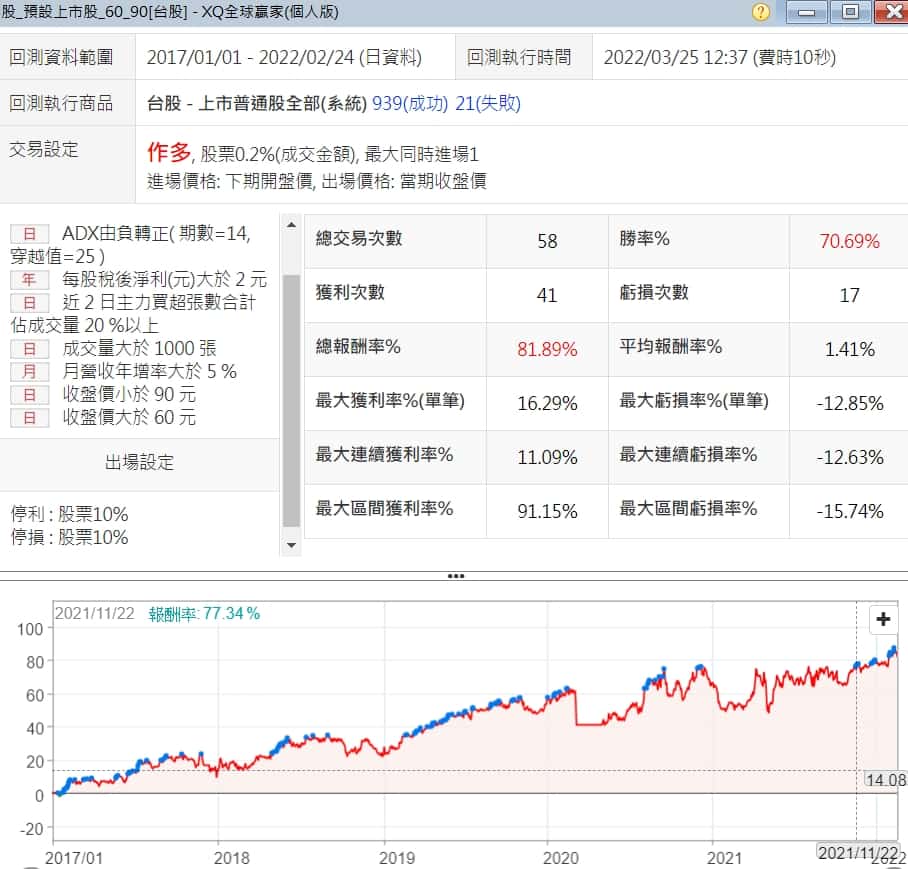The width and height of the screenshot is (908, 869).
Task: Click 日 badge beside 成交量大於 1000 張
Action: [x=29, y=349]
